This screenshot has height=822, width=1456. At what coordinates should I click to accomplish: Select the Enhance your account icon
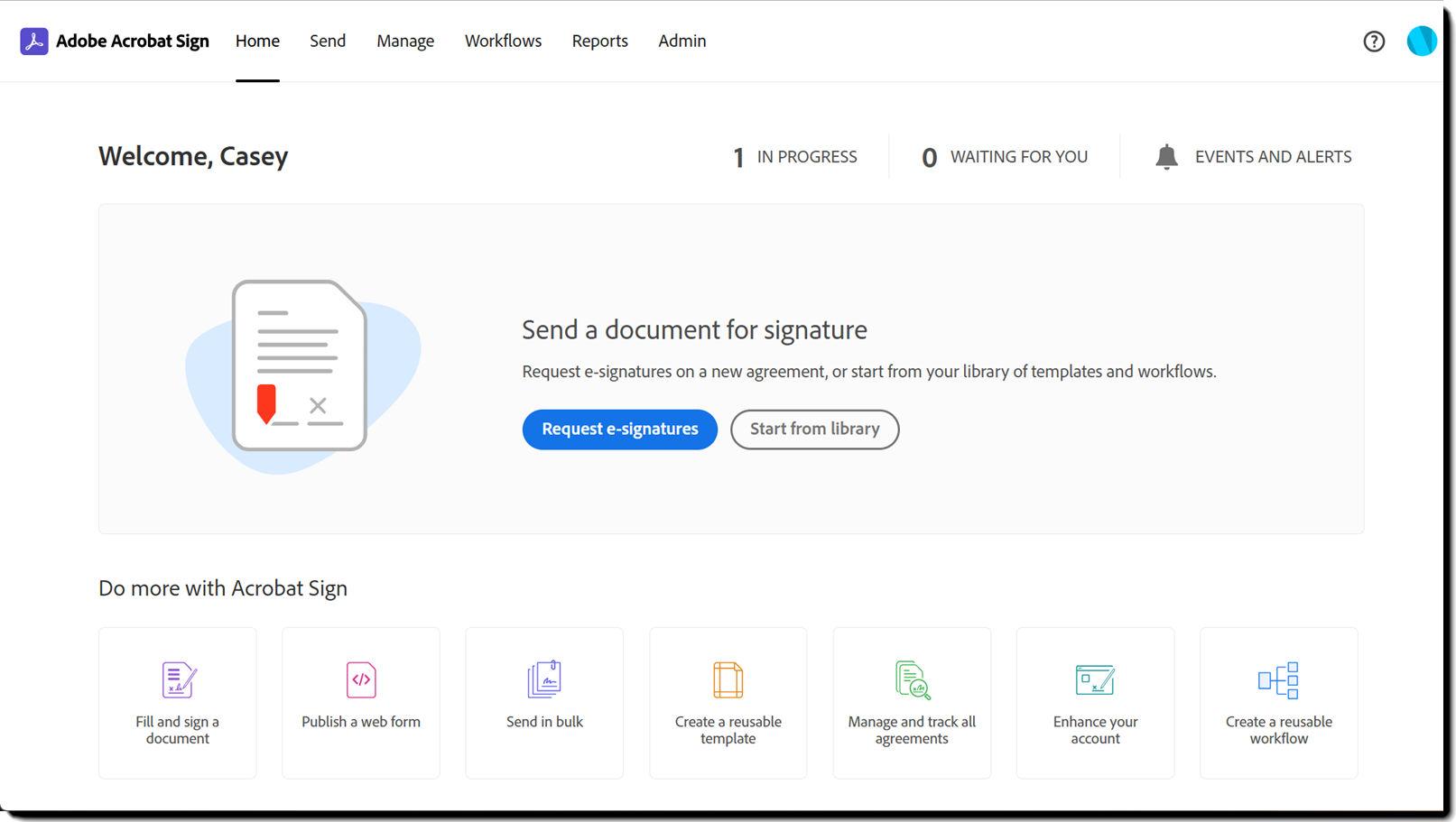(1095, 679)
